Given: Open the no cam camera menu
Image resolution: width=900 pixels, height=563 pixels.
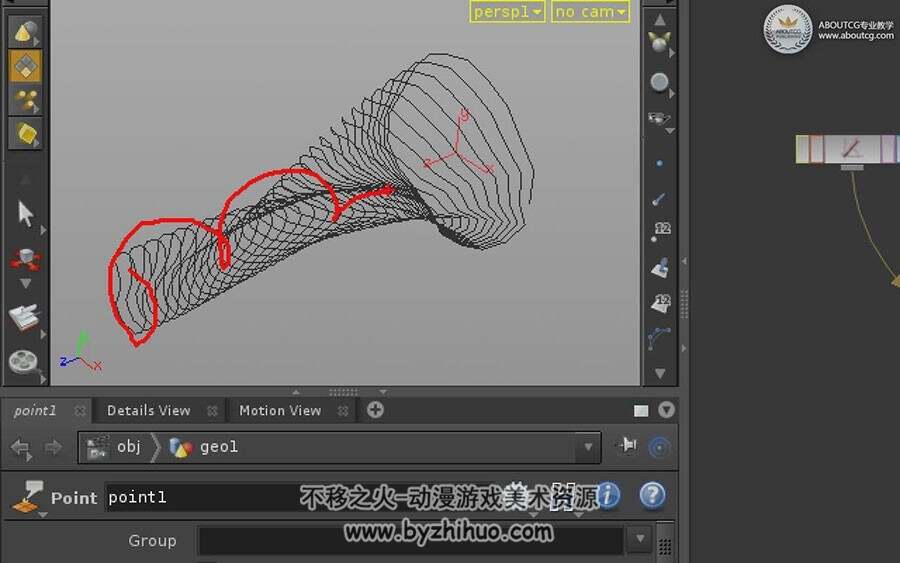Looking at the screenshot, I should coord(590,11).
